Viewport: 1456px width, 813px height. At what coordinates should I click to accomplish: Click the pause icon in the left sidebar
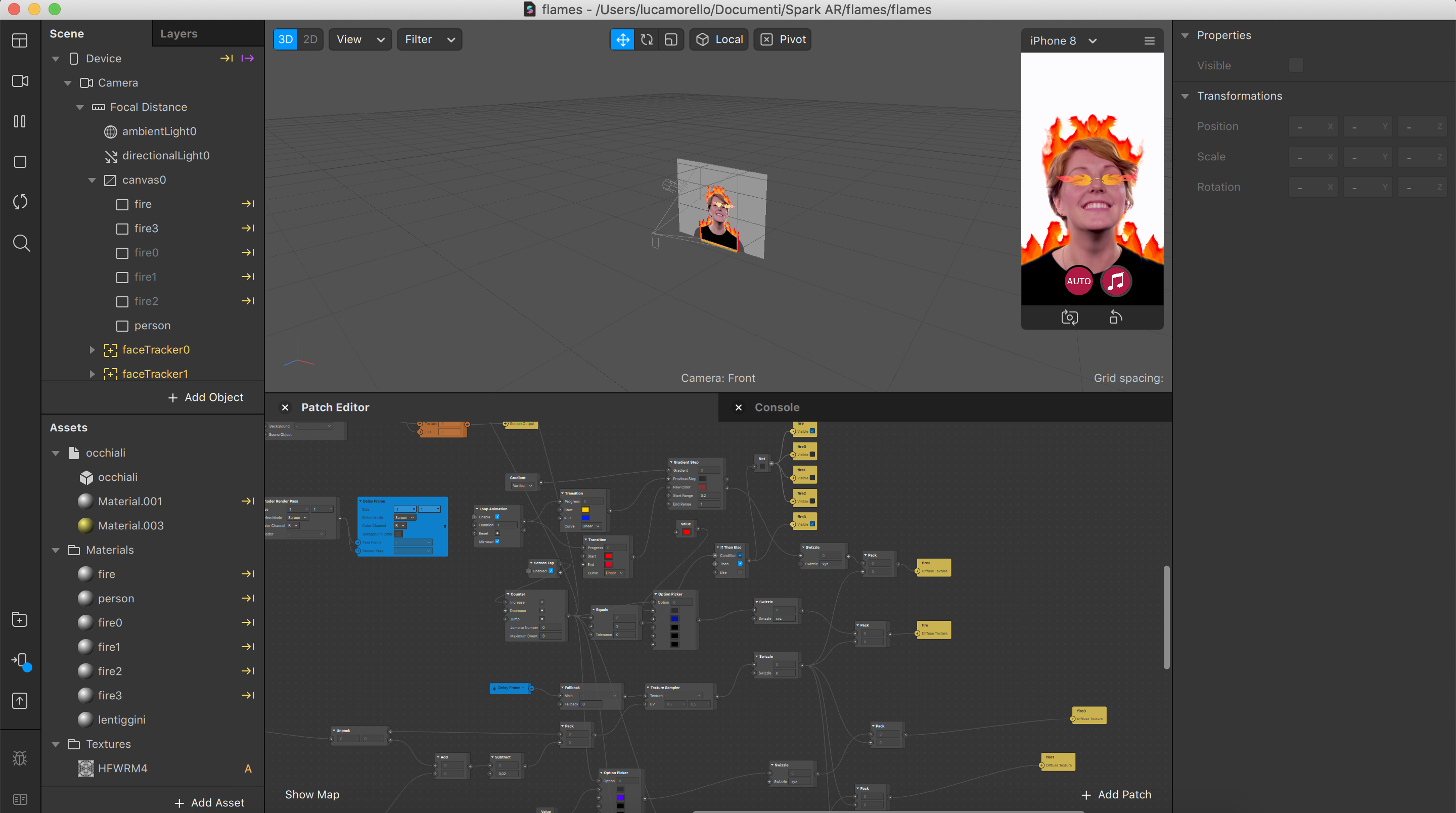pyautogui.click(x=20, y=121)
